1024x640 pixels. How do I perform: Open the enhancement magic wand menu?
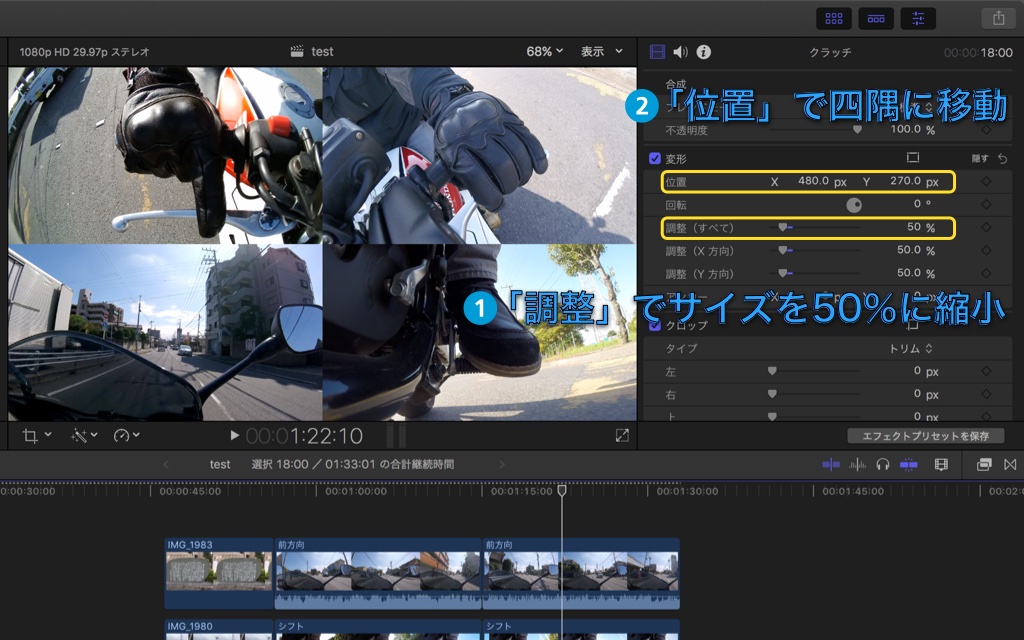pyautogui.click(x=84, y=435)
